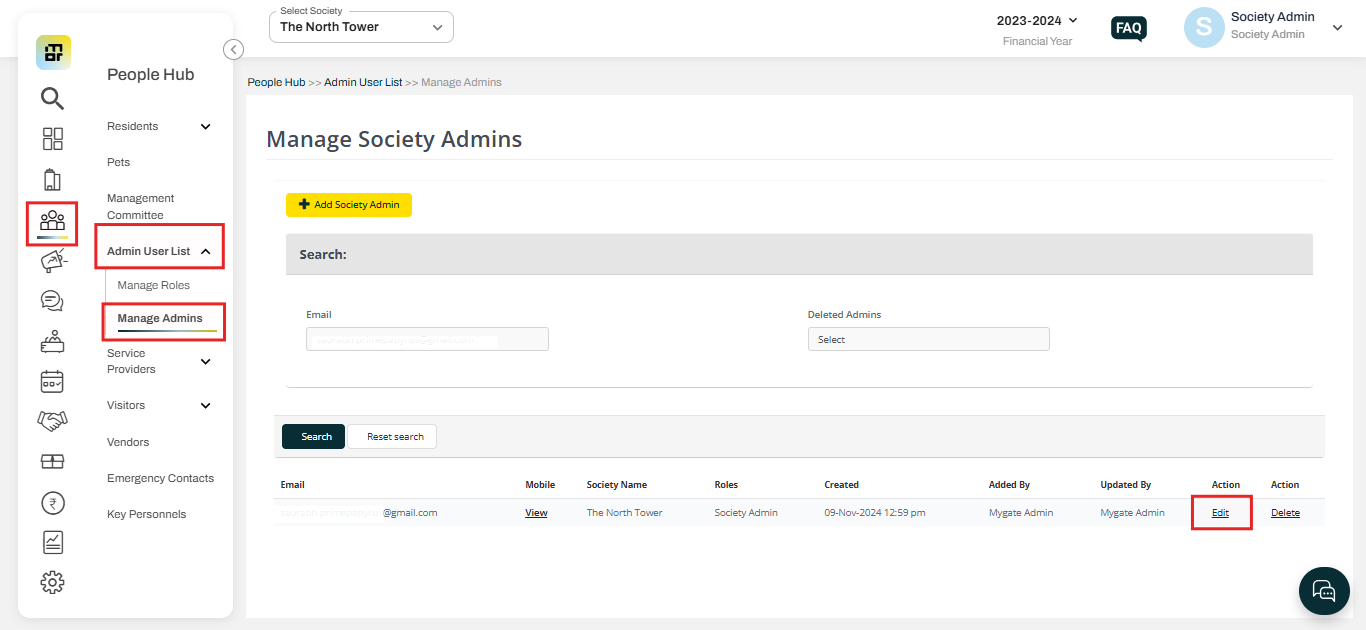Open the Pets menu item
The image size is (1366, 630).
(119, 162)
